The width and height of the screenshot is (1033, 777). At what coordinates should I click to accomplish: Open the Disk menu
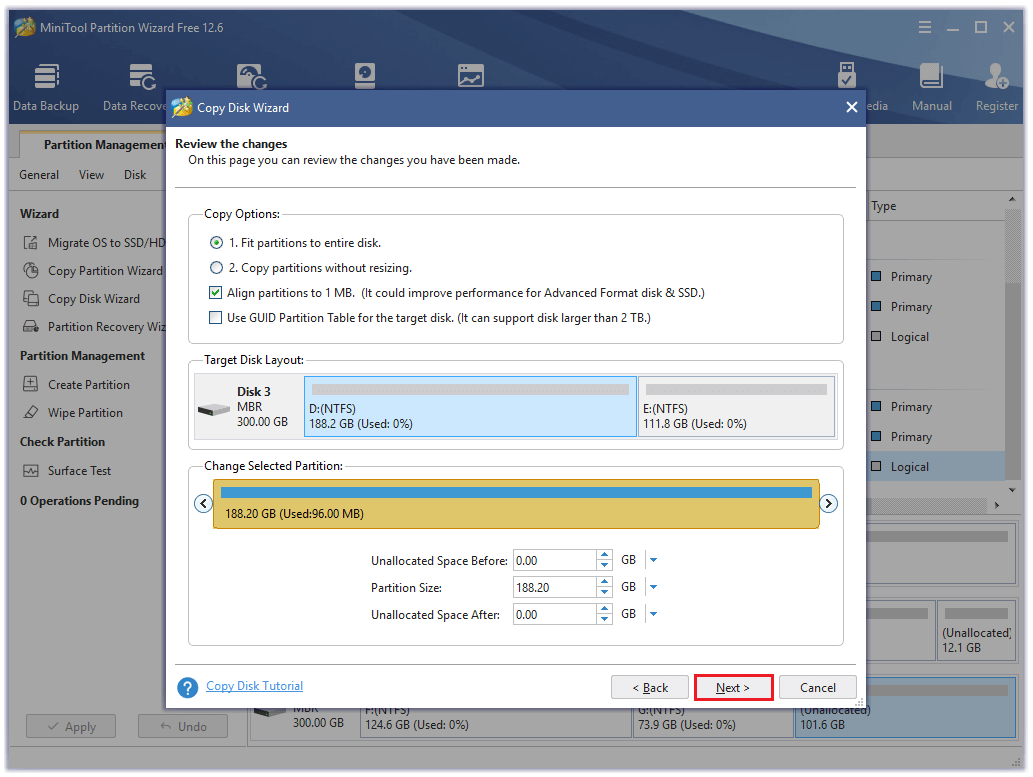[x=135, y=175]
